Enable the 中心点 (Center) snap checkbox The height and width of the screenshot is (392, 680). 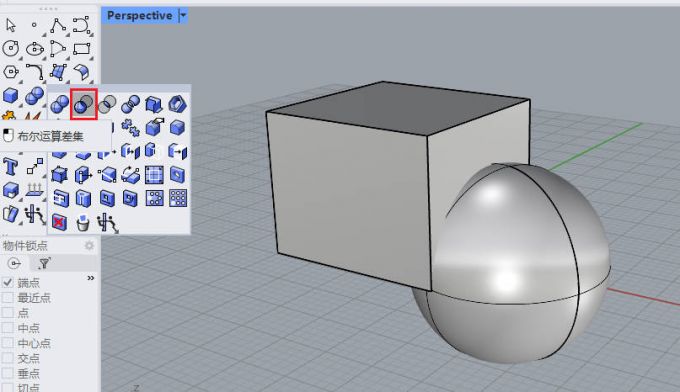8,343
